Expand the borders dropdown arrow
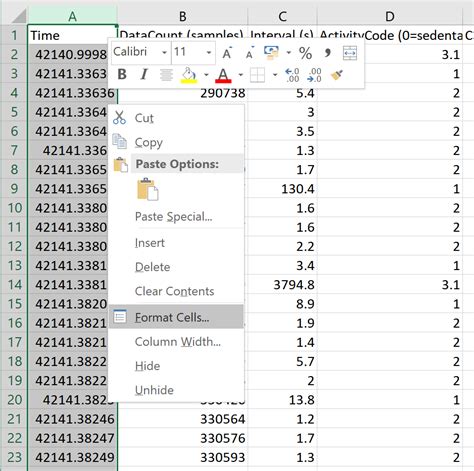The height and width of the screenshot is (471, 474). (275, 75)
